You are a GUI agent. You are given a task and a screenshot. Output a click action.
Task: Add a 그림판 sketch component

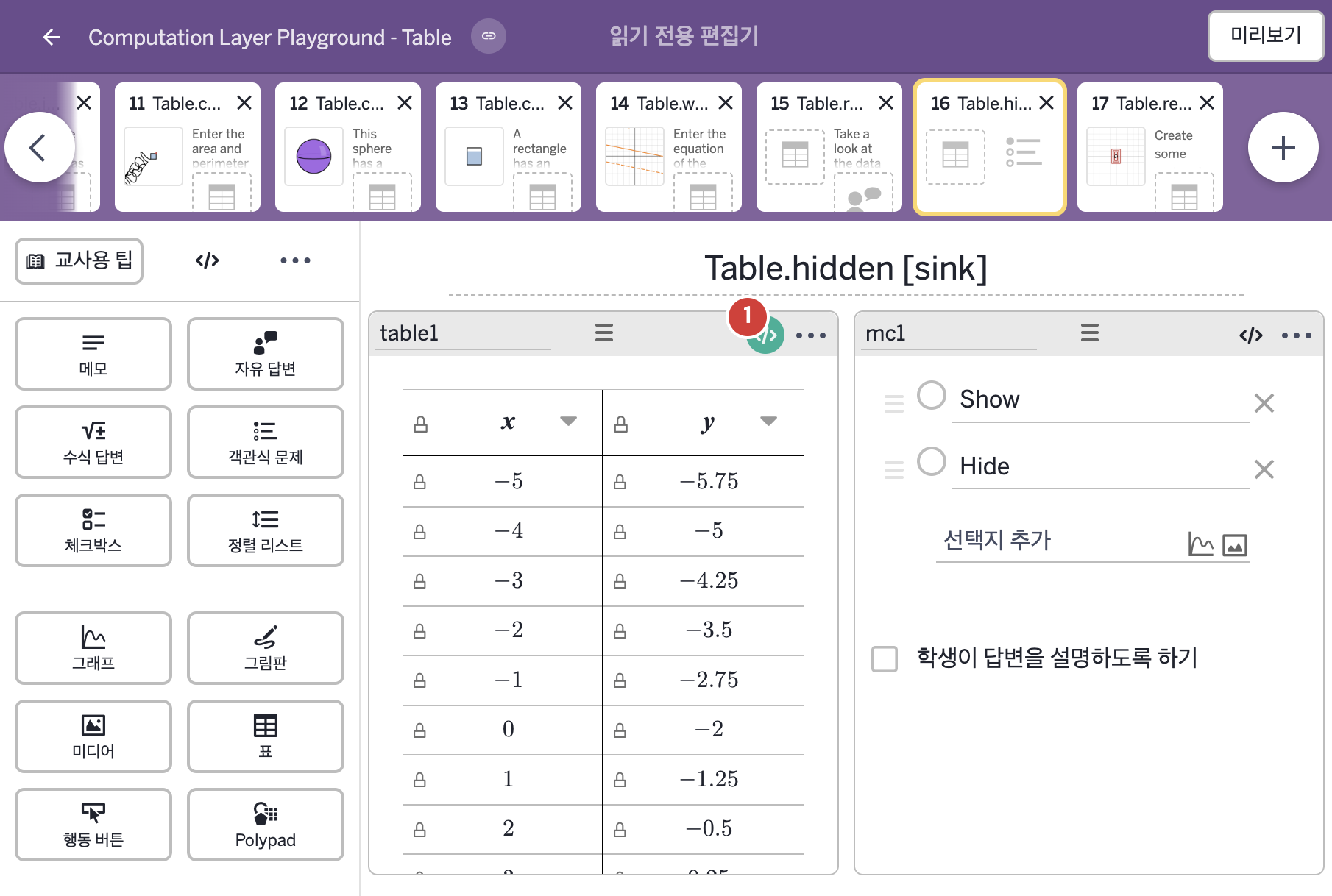[x=266, y=648]
